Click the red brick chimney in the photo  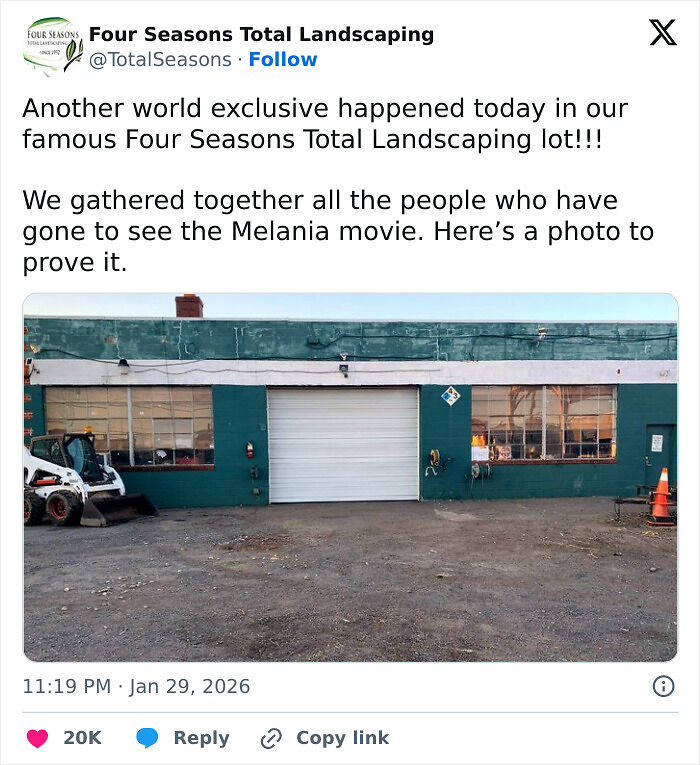click(189, 306)
